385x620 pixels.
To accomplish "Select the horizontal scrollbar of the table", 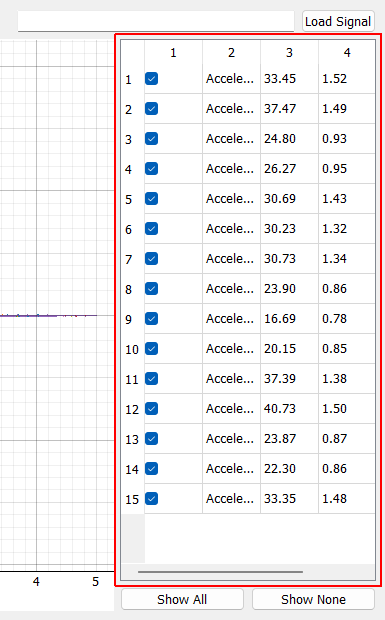I will pyautogui.click(x=221, y=572).
